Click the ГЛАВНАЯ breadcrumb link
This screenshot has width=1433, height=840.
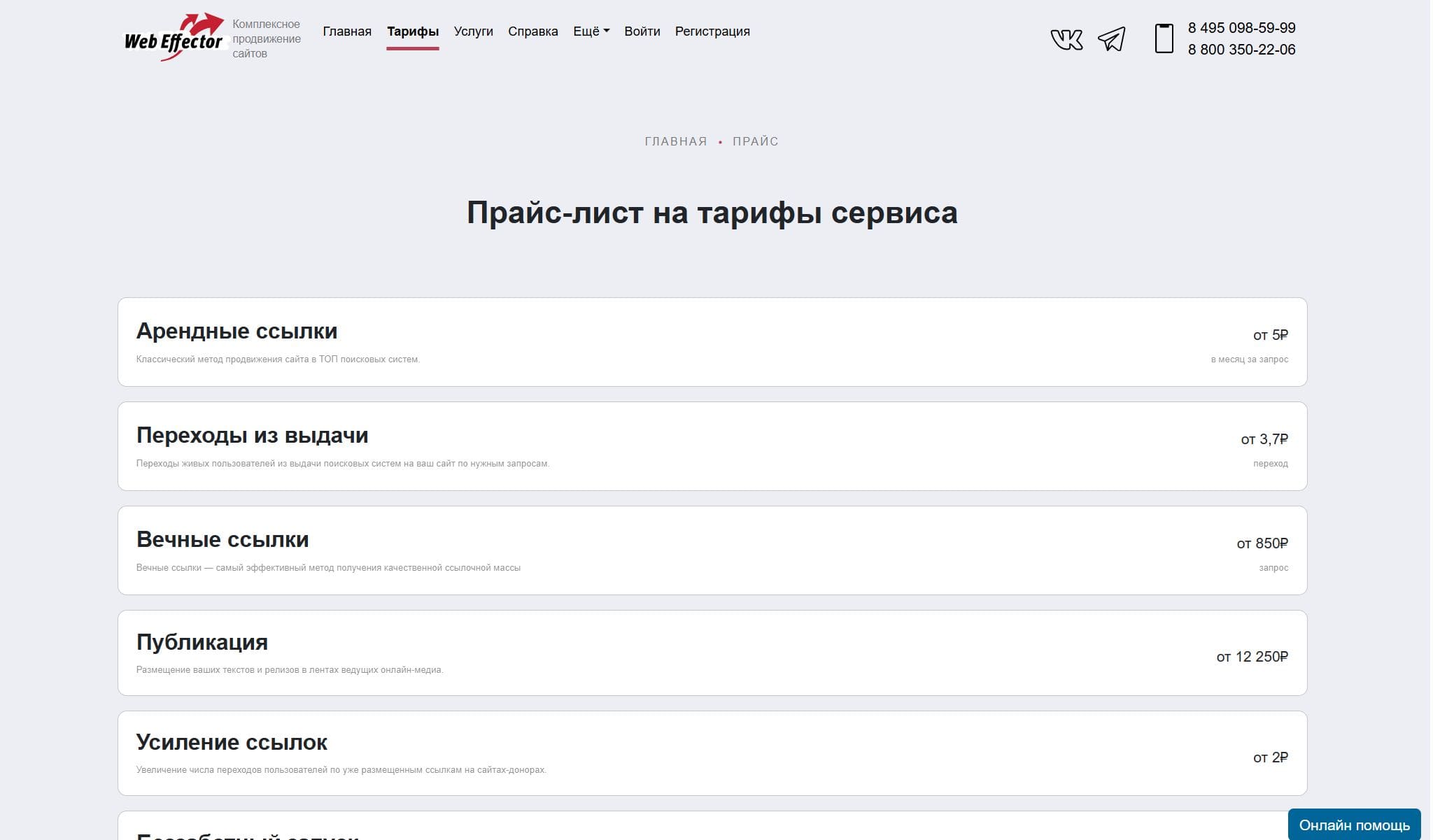(675, 141)
